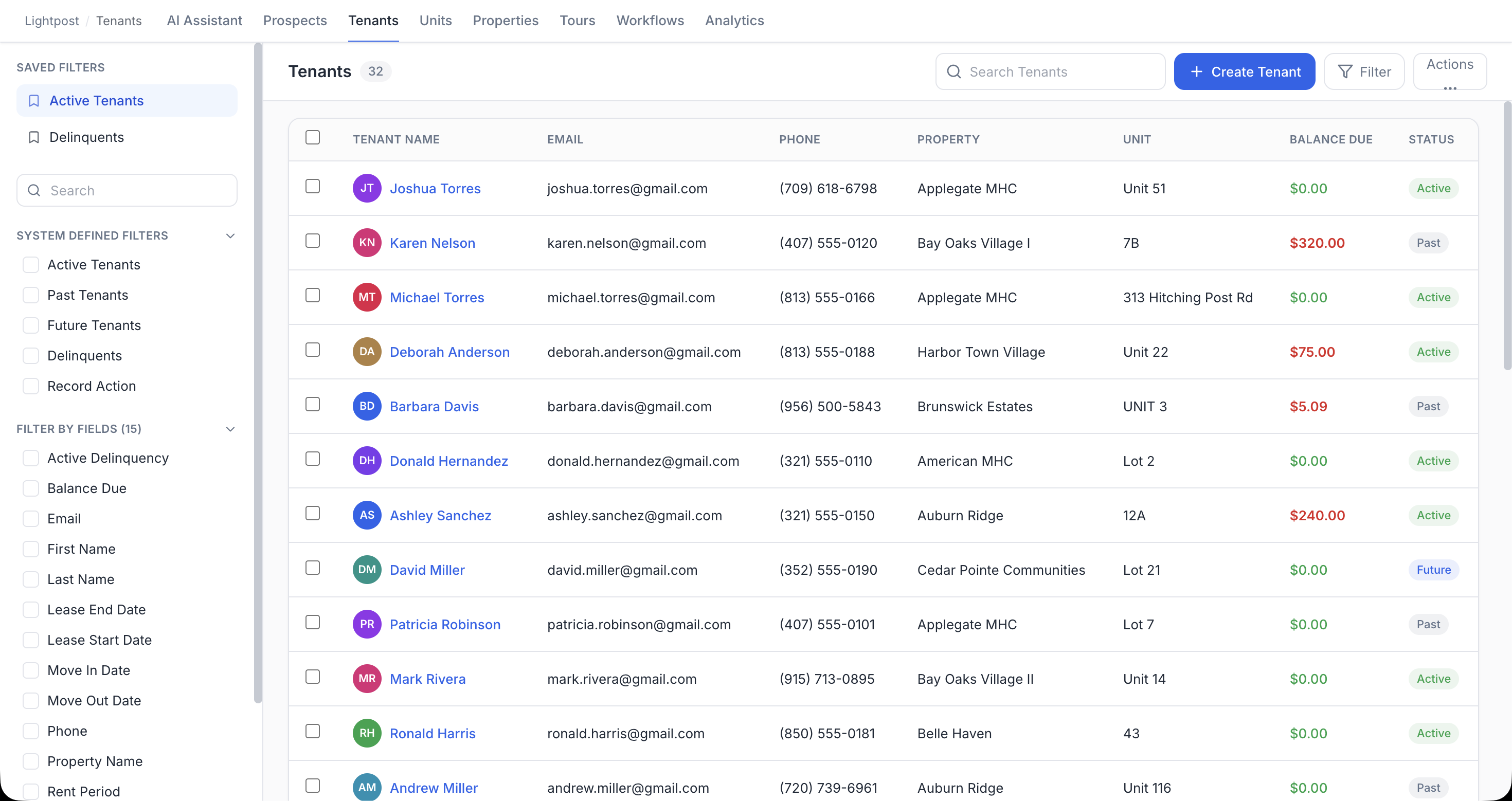Click the MT avatar for Michael Torres
This screenshot has height=801, width=1512.
click(367, 298)
